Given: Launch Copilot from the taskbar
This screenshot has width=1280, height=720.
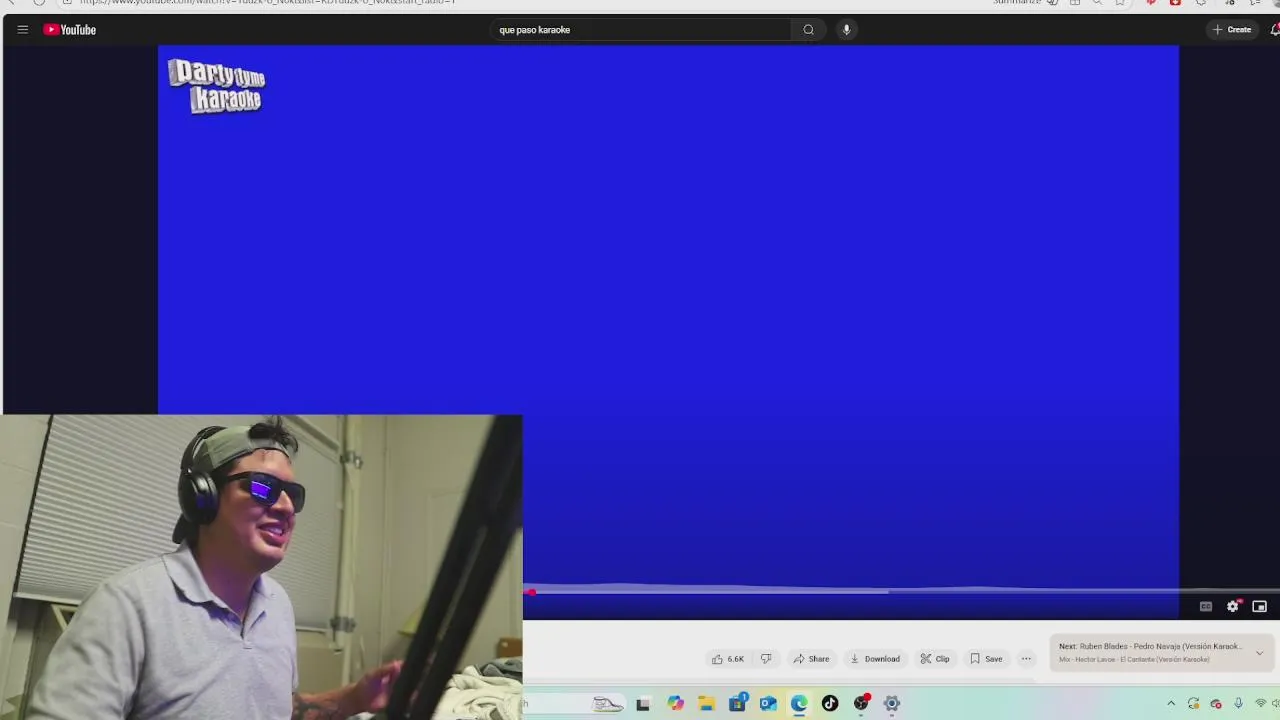Looking at the screenshot, I should [675, 704].
